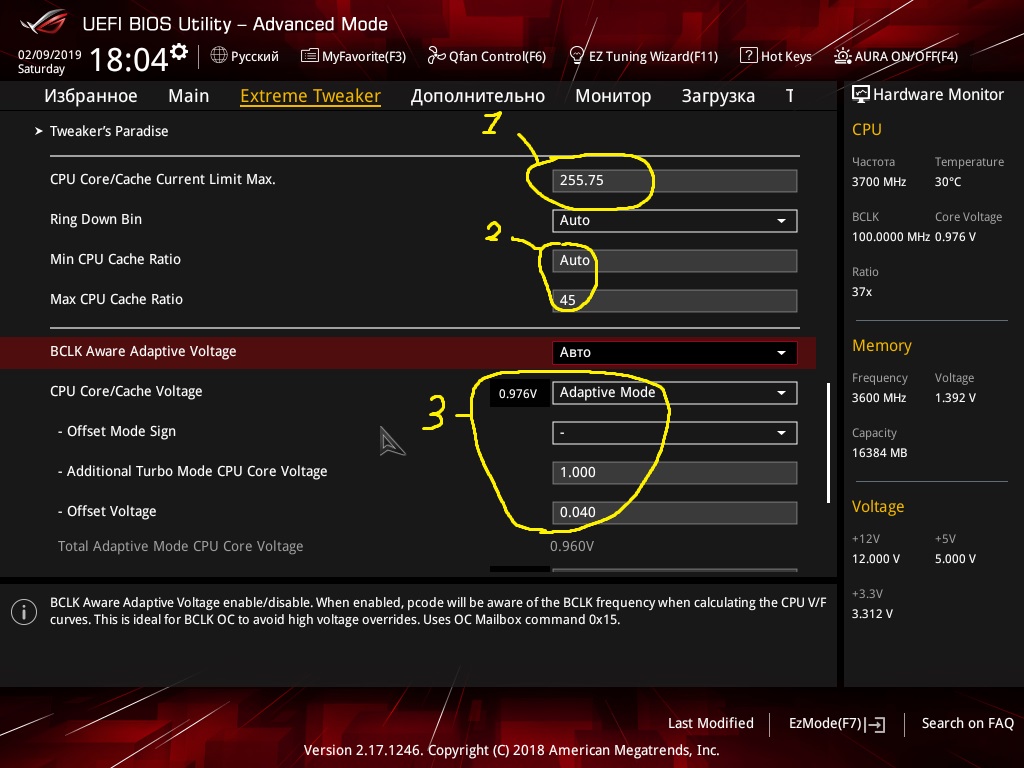Edit Offset Voltage value field

[x=675, y=513]
